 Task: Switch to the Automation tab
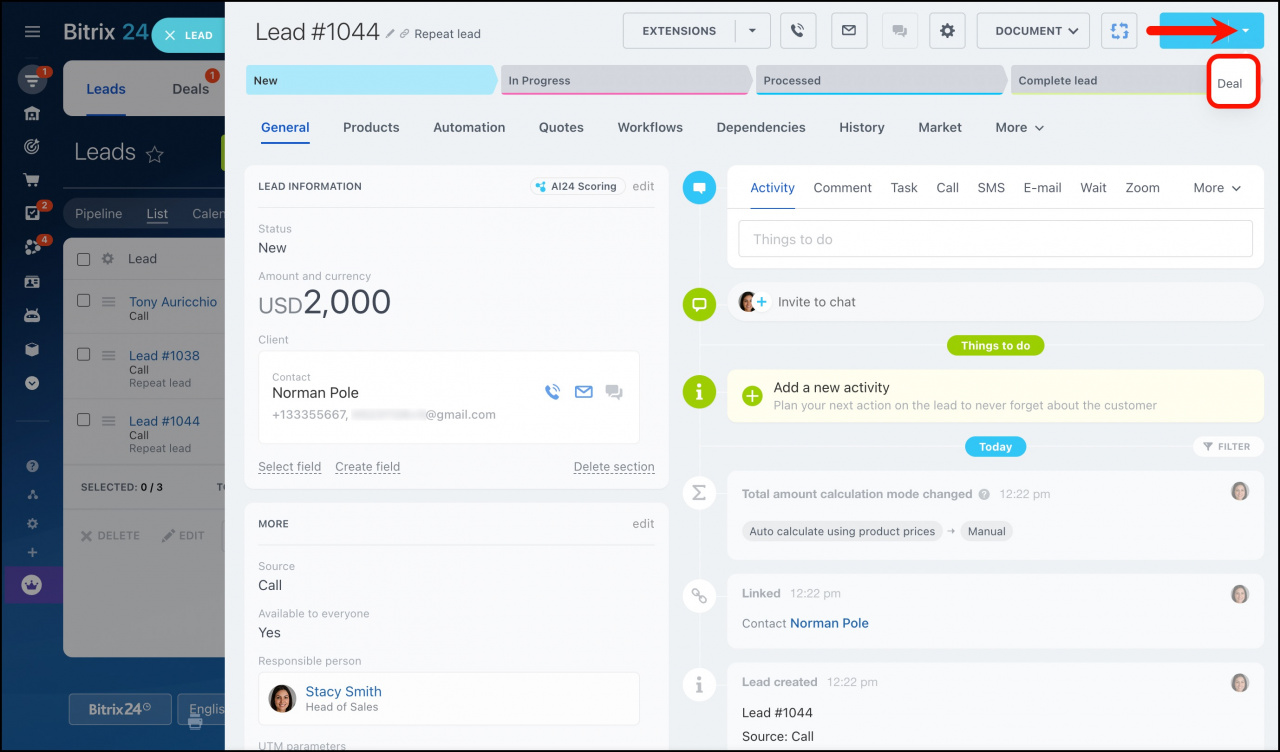click(x=469, y=128)
